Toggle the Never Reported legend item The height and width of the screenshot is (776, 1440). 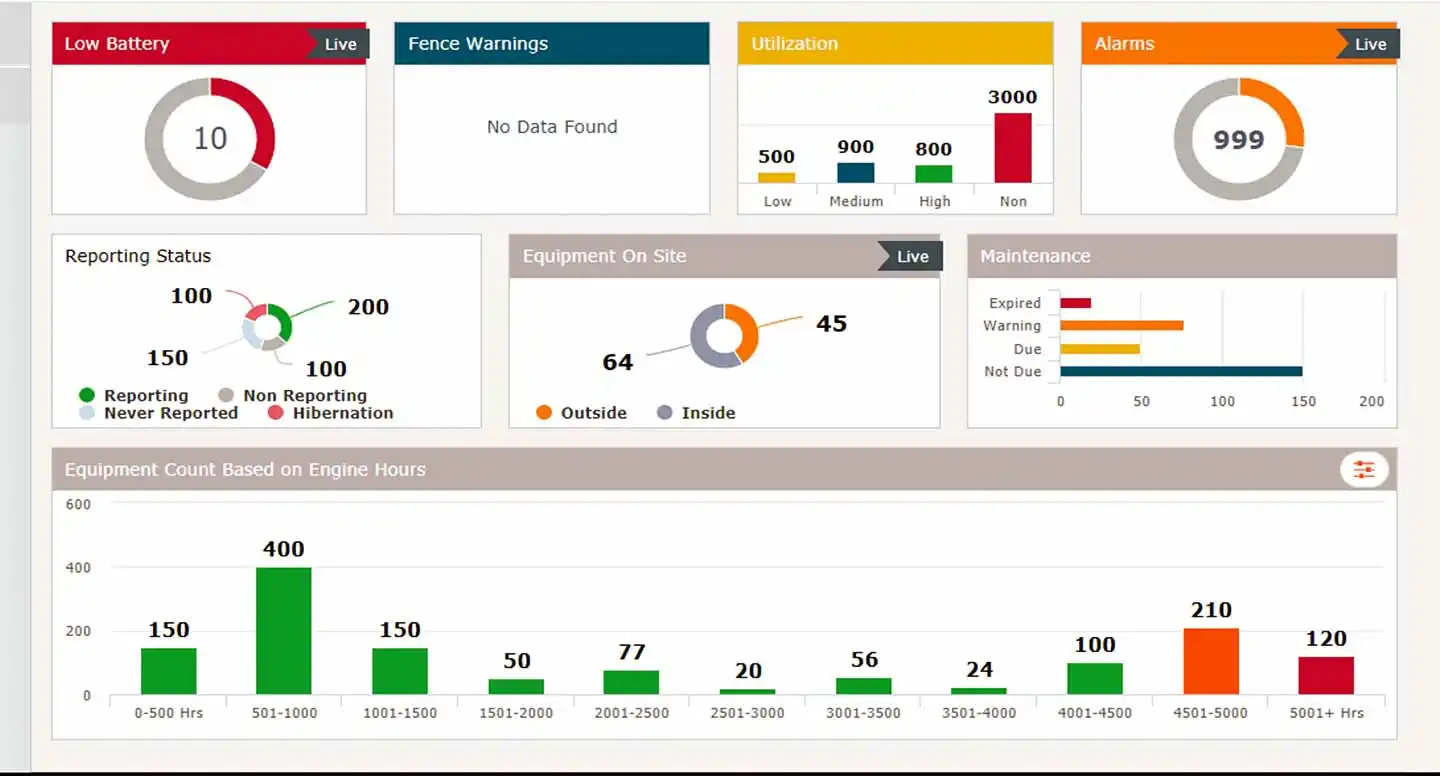[x=158, y=413]
